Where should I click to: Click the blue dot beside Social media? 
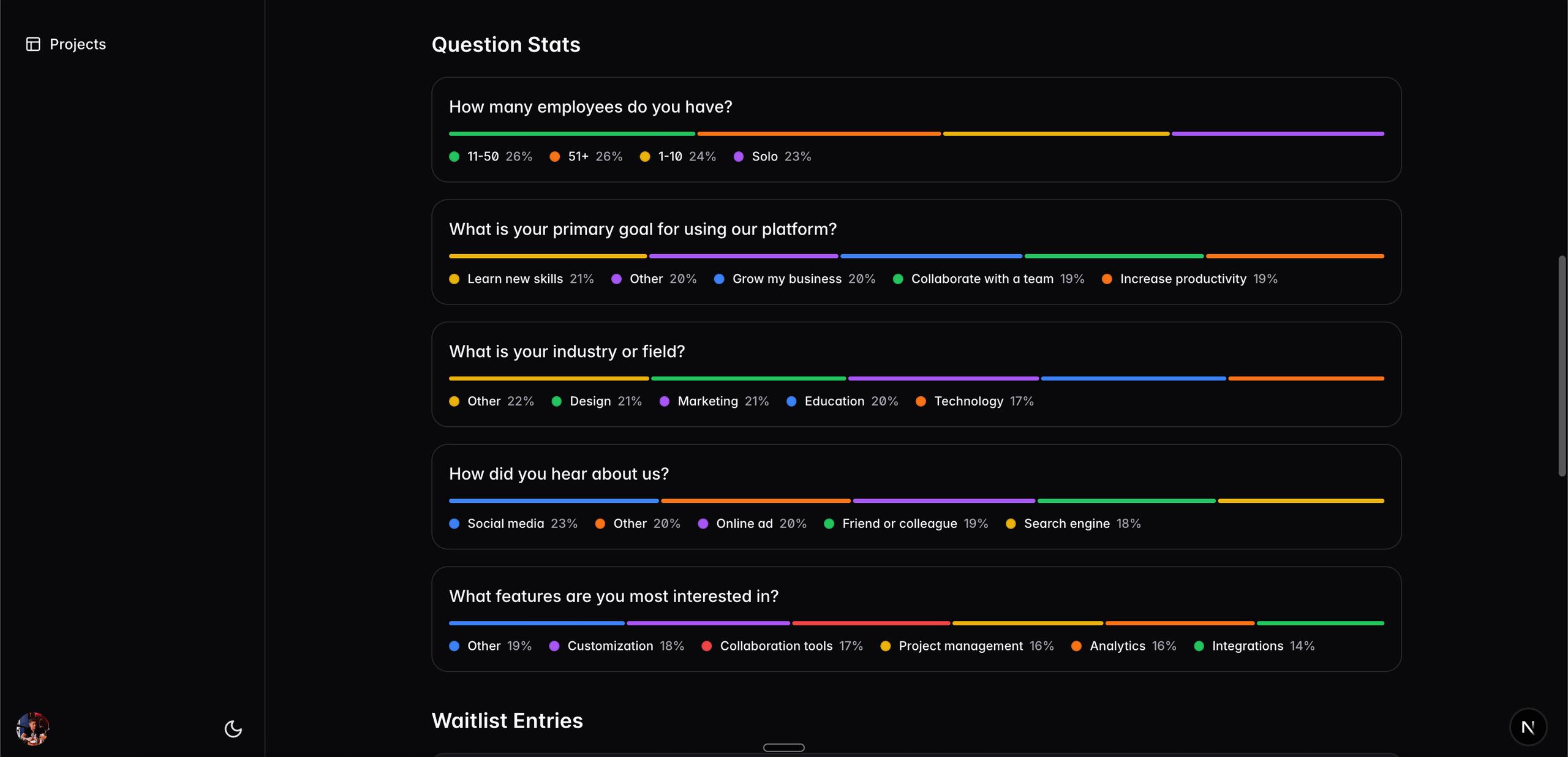454,524
